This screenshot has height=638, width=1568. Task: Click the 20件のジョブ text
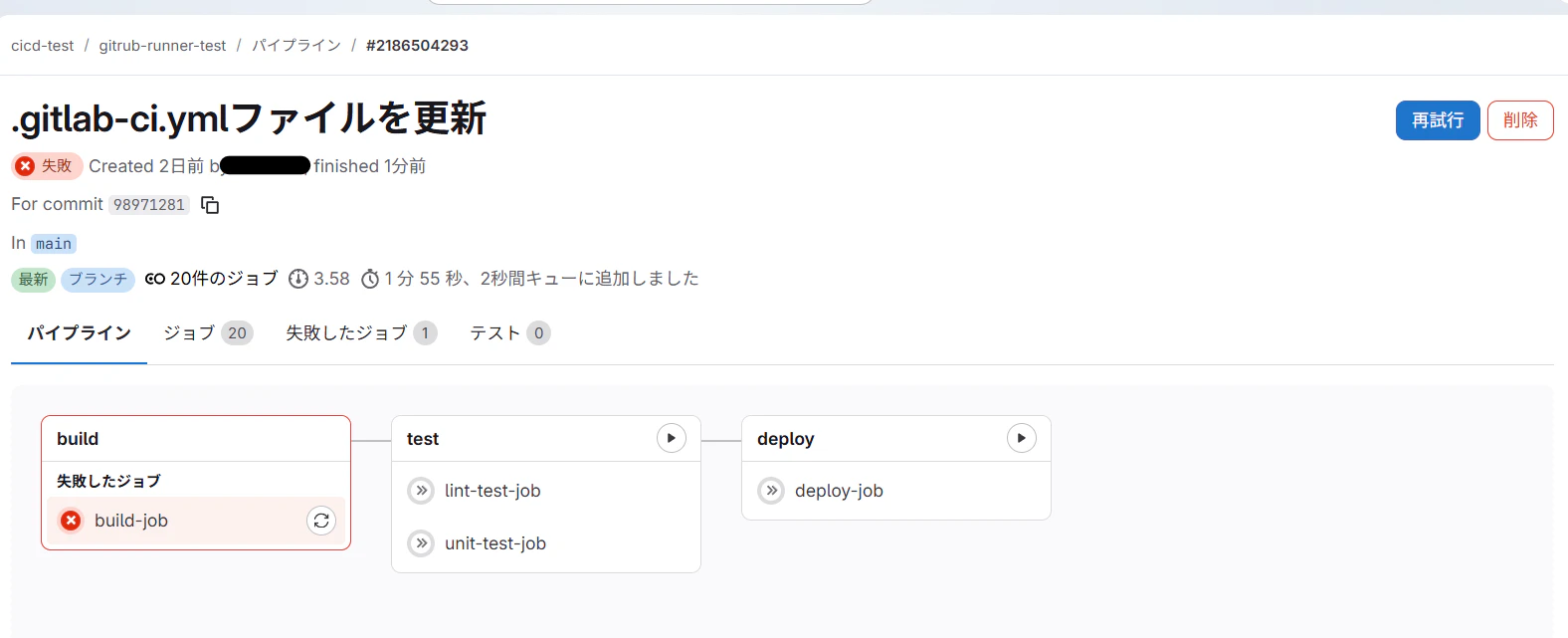pos(224,279)
